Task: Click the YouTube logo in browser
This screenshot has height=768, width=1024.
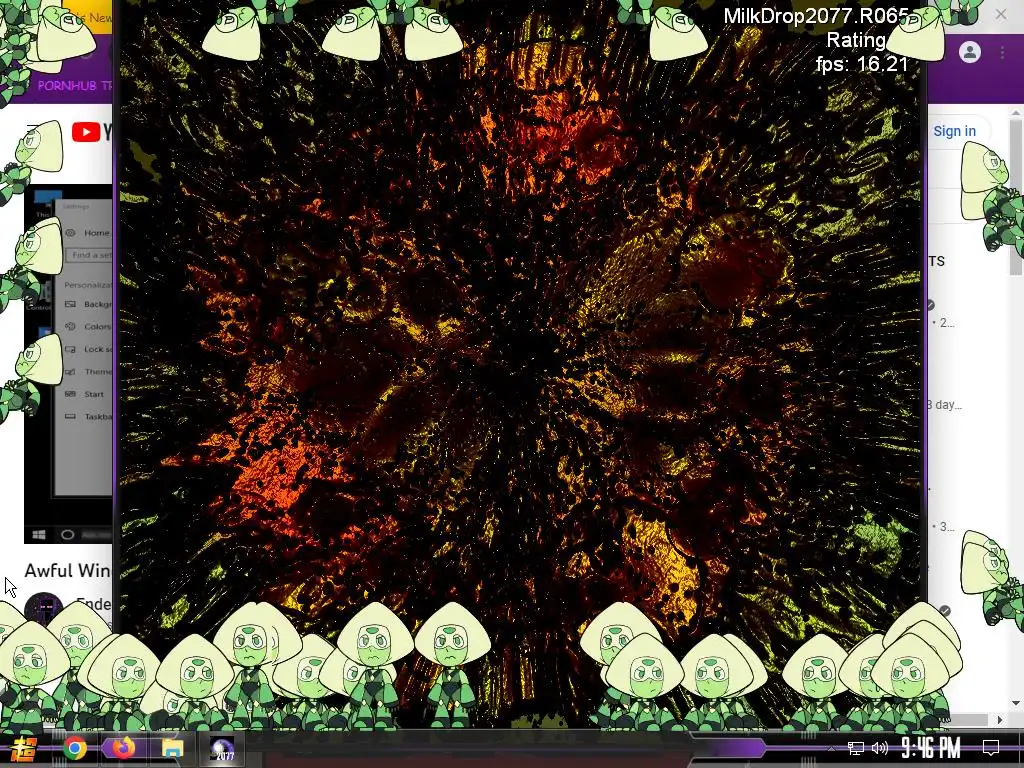Action: [91, 132]
